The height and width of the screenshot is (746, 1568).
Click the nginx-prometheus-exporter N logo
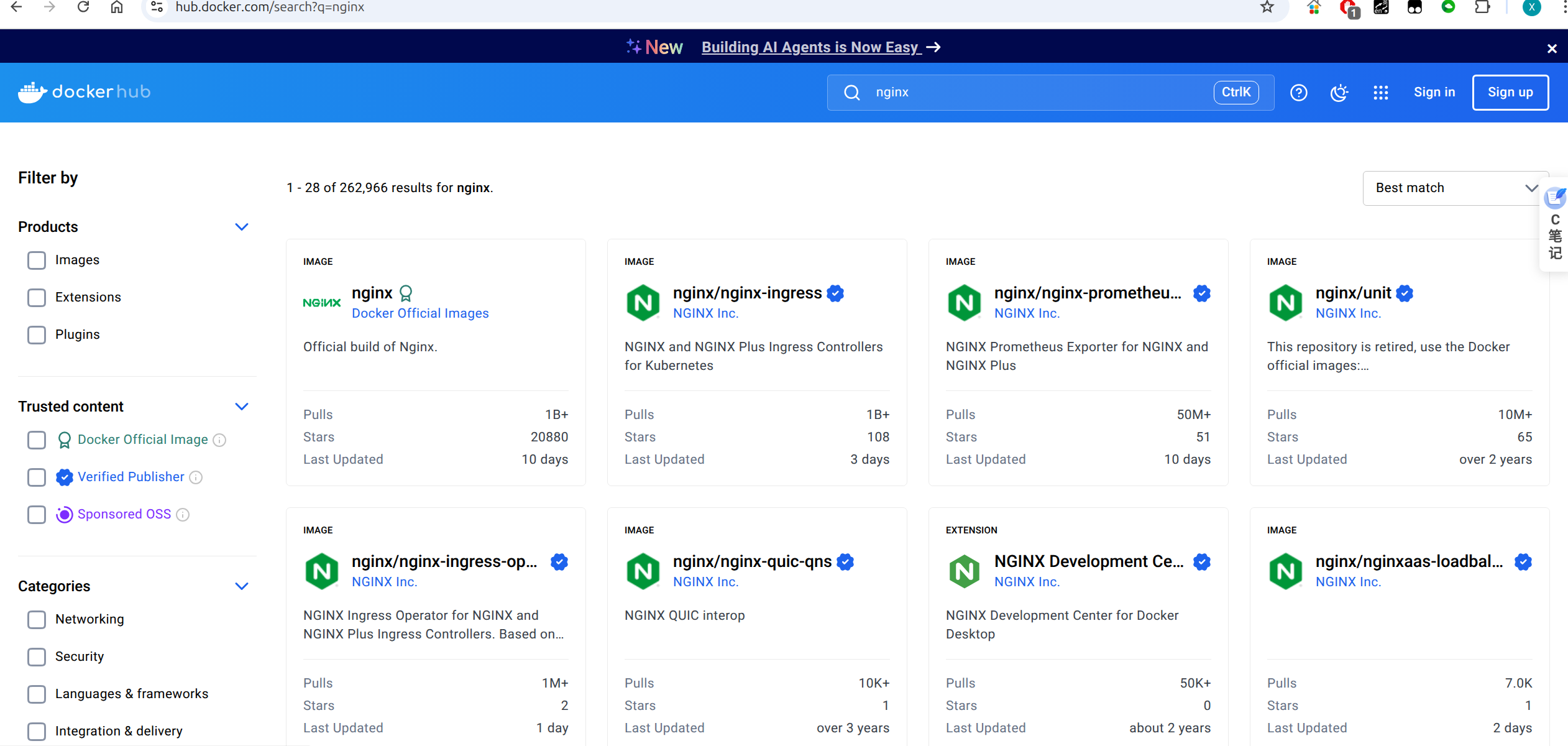pos(965,303)
